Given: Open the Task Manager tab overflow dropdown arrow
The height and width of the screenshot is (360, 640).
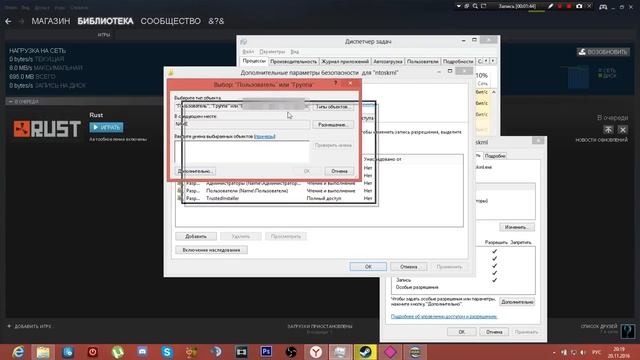Looking at the screenshot, I should [x=493, y=61].
